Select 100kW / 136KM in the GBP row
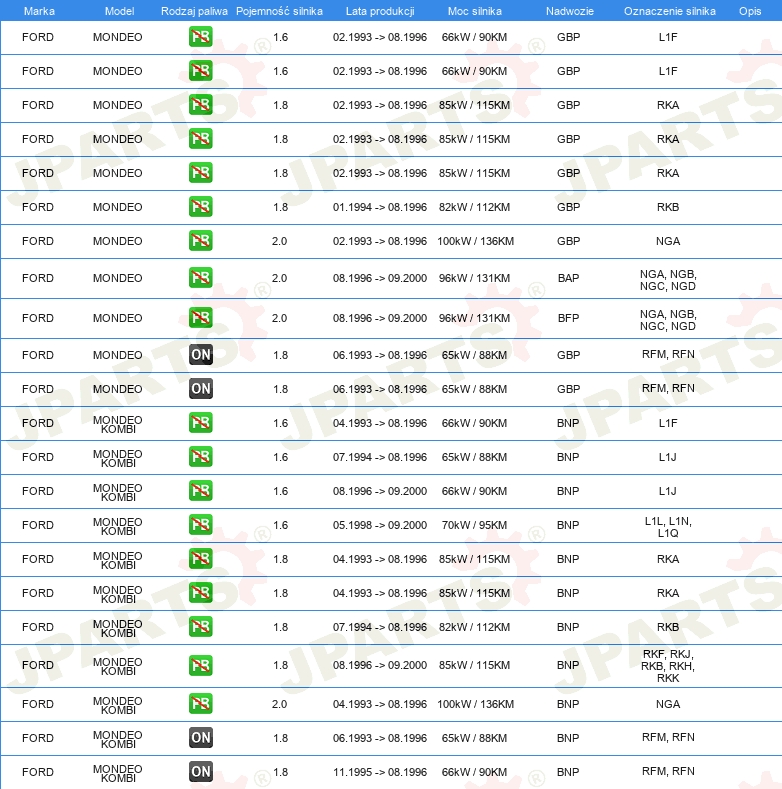782x789 pixels. (x=476, y=241)
